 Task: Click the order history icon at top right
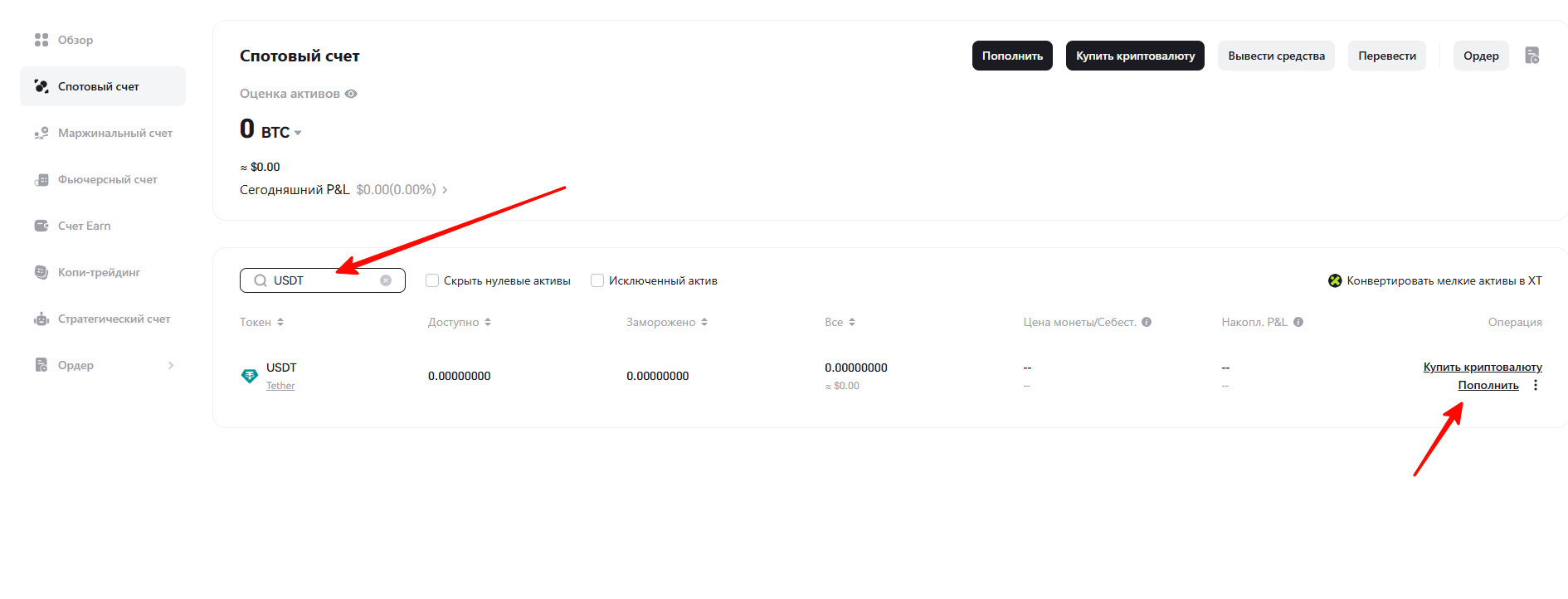click(x=1531, y=56)
